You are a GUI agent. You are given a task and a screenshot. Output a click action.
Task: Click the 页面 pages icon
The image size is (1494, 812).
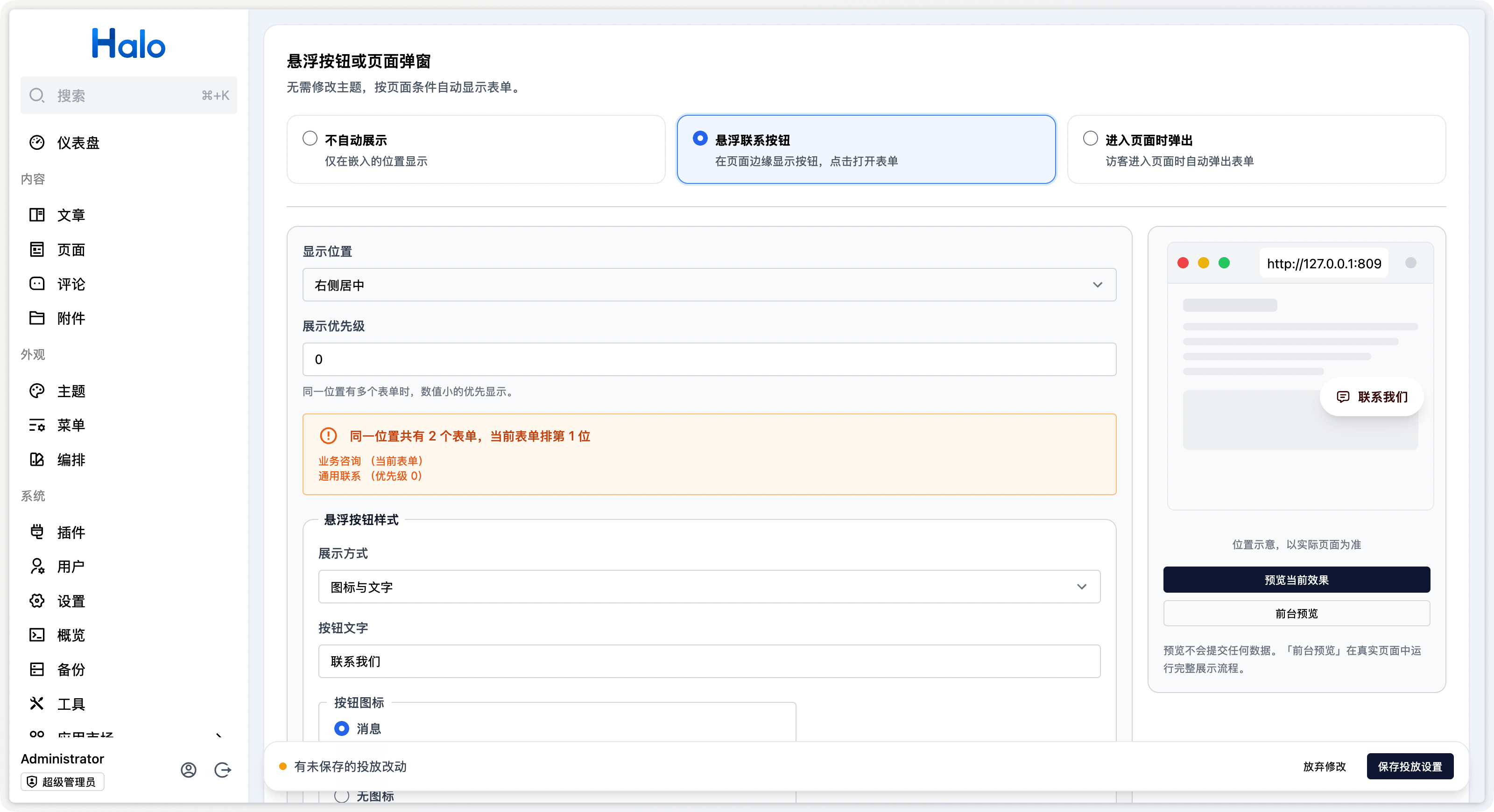(37, 250)
